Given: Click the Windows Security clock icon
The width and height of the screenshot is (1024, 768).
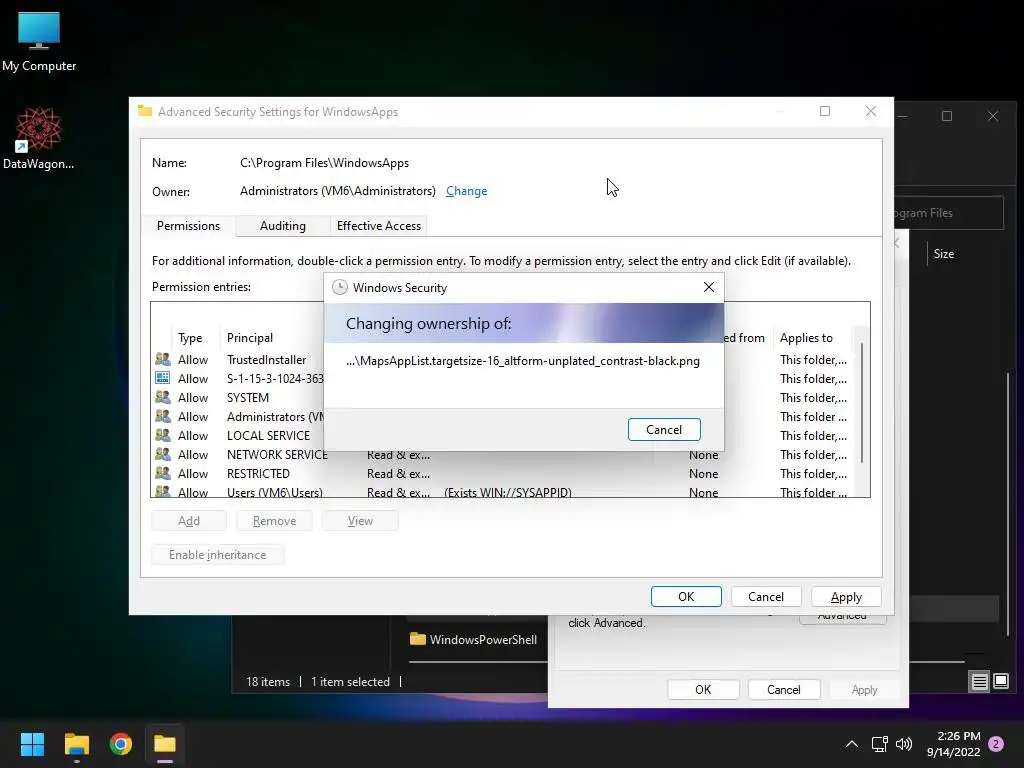Looking at the screenshot, I should pos(340,287).
